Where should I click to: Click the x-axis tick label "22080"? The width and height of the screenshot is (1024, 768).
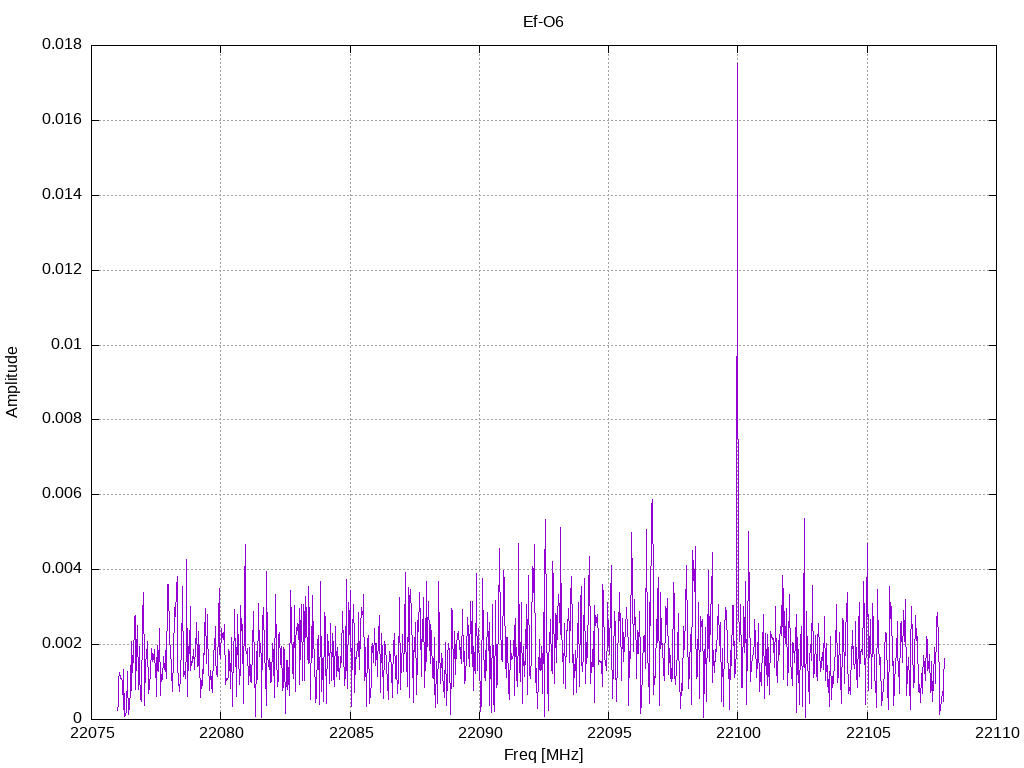[221, 733]
